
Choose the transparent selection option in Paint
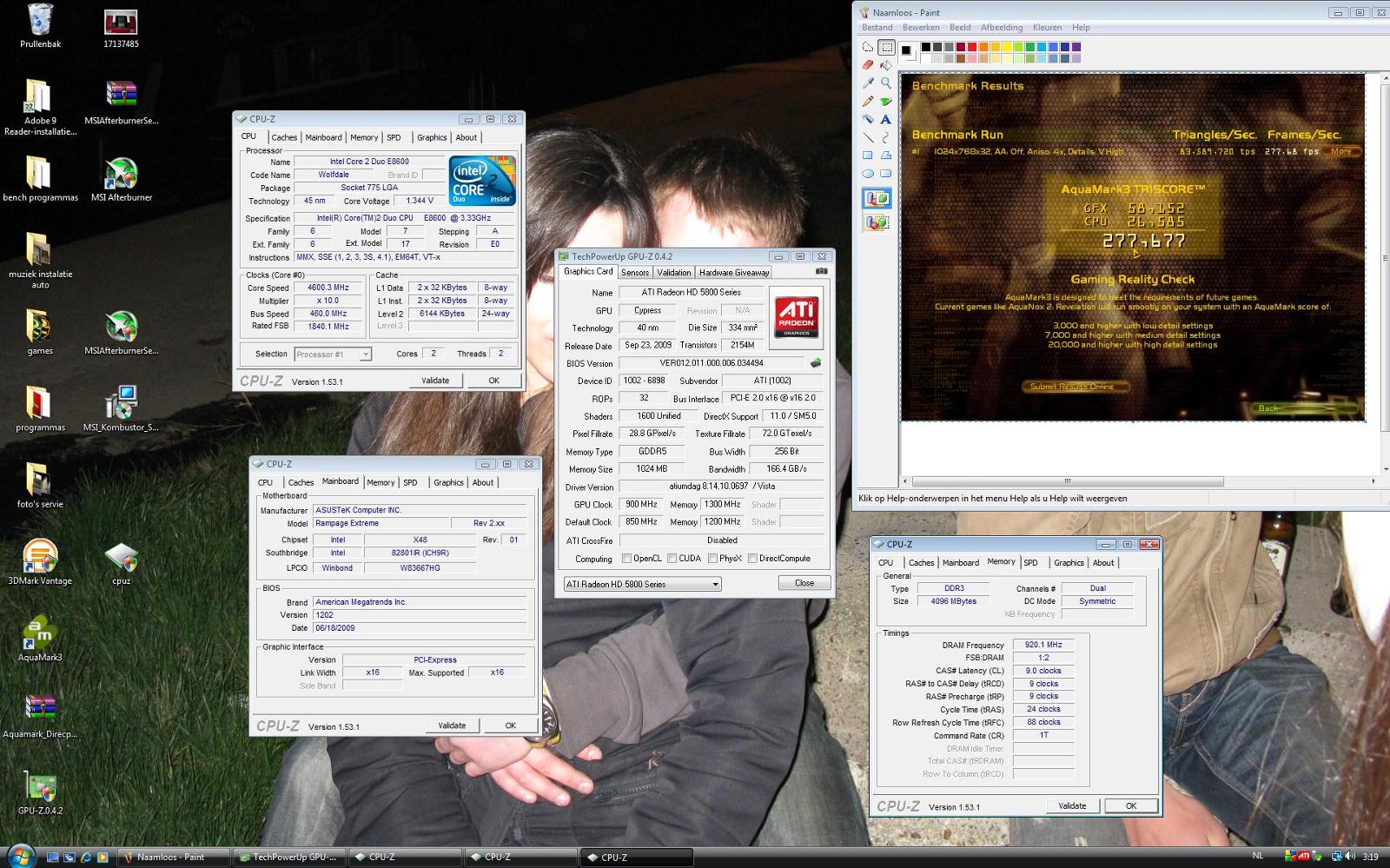tap(877, 222)
